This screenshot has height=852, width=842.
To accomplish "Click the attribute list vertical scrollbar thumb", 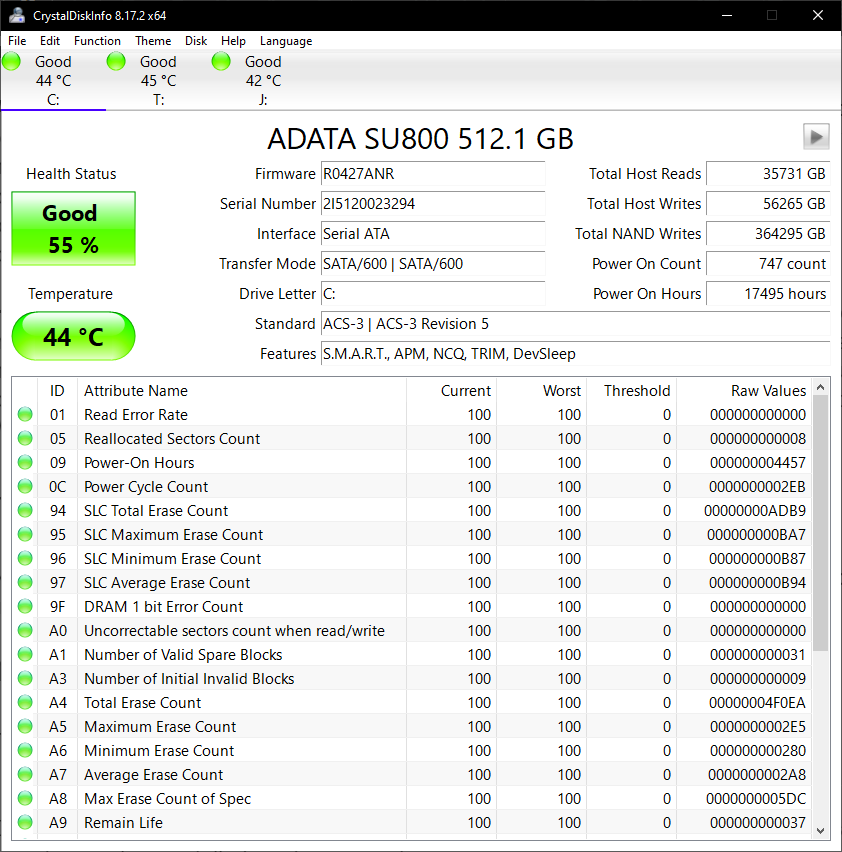I will tap(820, 523).
